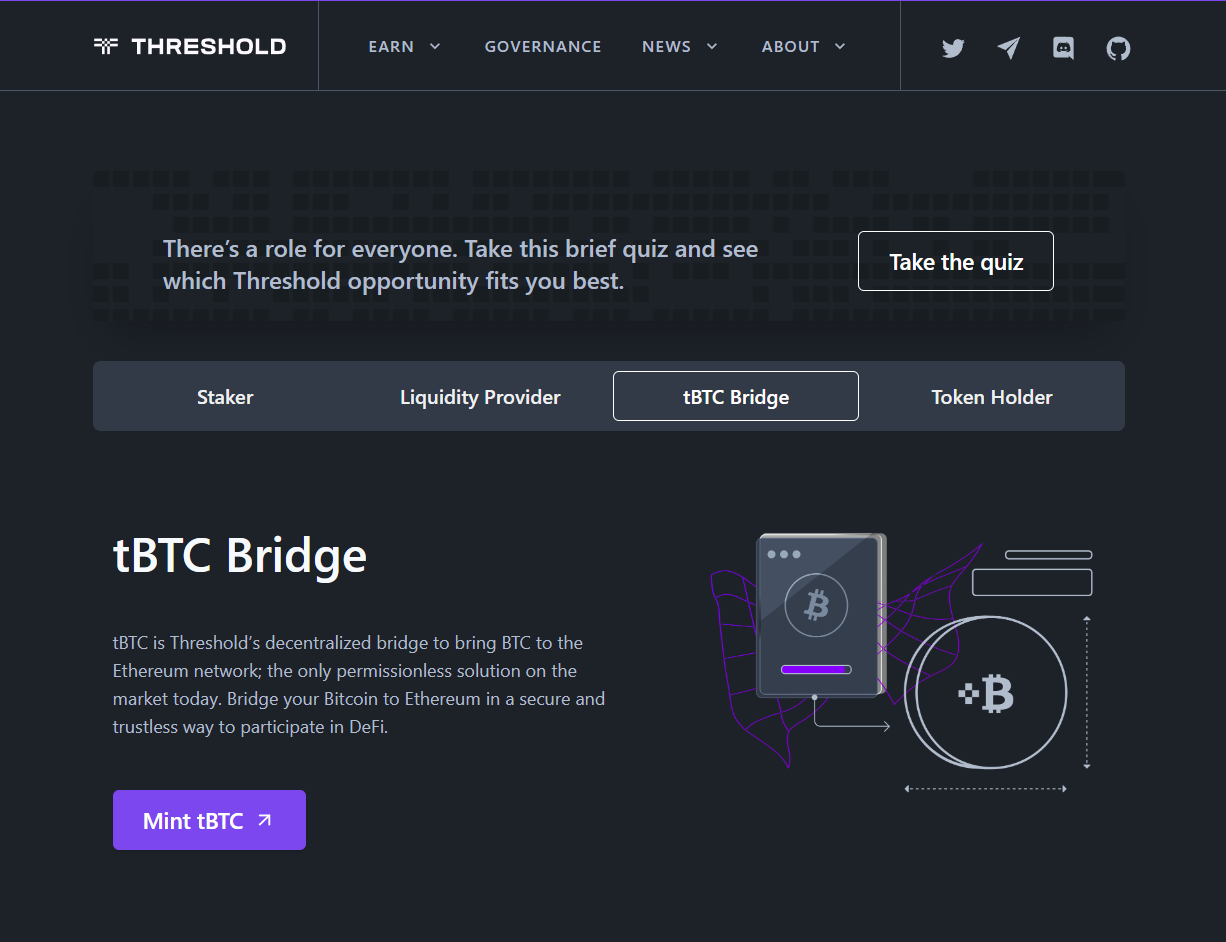Screen dimensions: 1226x942
Task: Switch to the Staker tab
Action: [225, 396]
